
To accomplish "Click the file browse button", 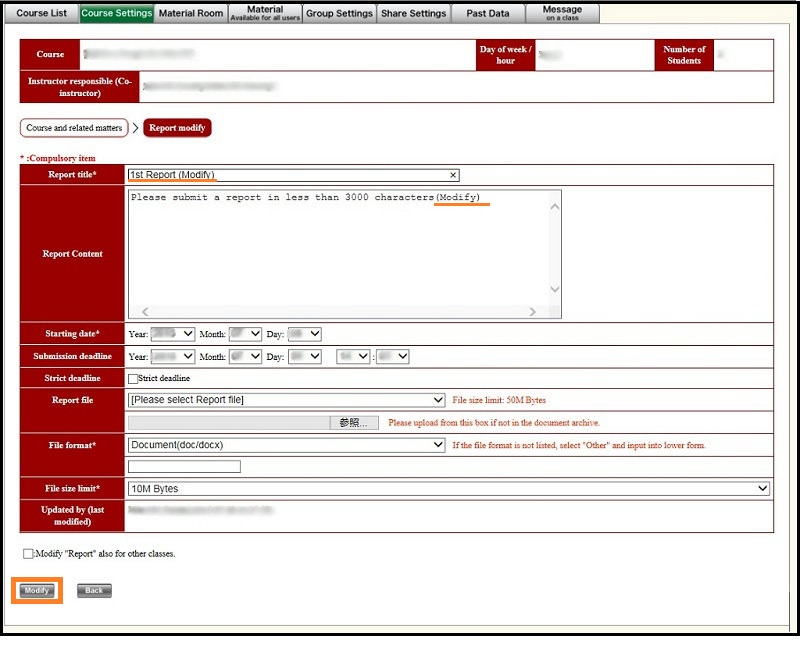I will pos(354,423).
